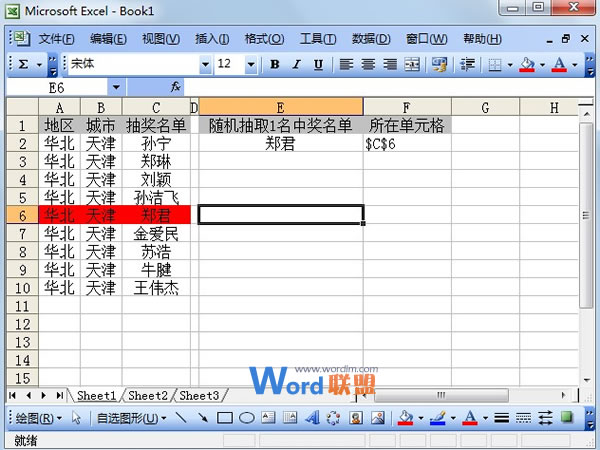This screenshot has width=600, height=450.
Task: Select the Oval shape tool
Action: [246, 417]
